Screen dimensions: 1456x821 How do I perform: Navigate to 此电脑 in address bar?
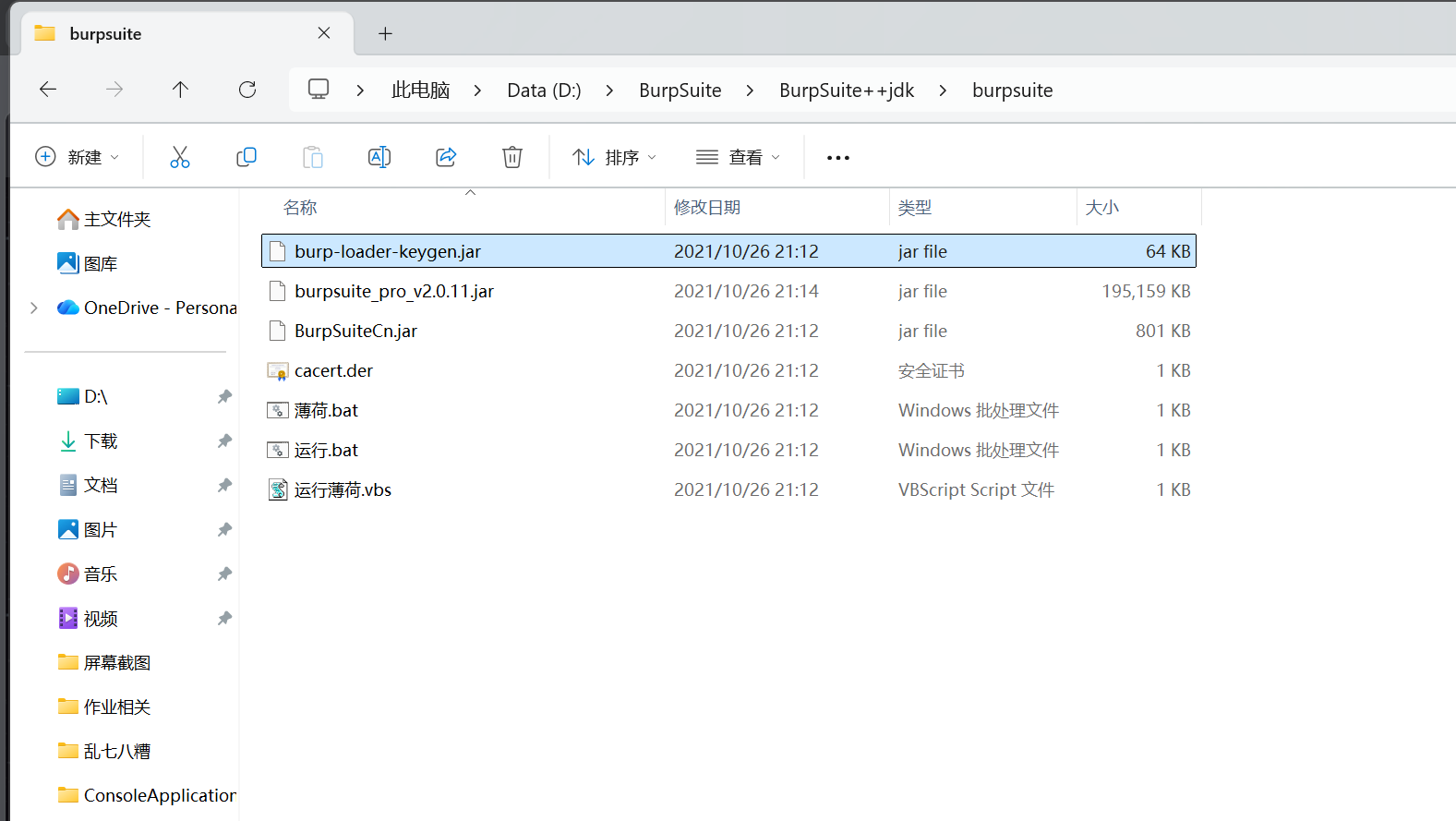click(420, 91)
